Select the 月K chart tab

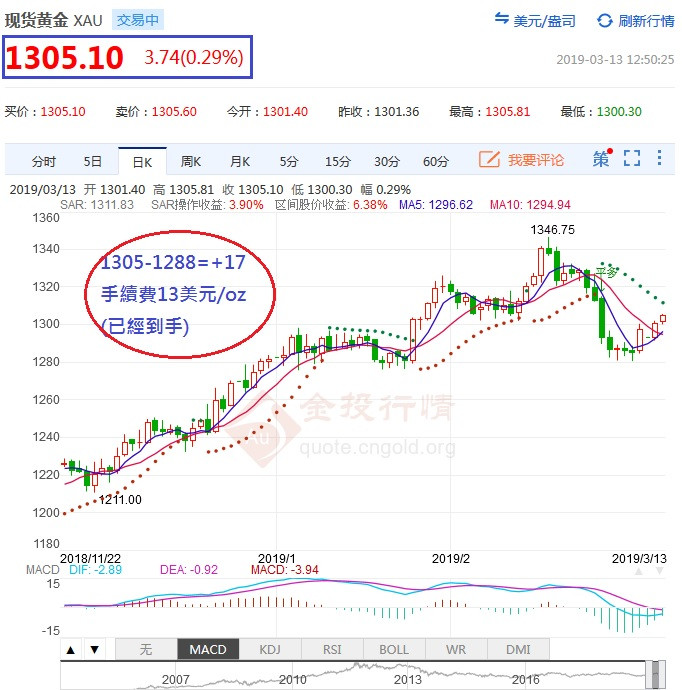click(x=240, y=161)
